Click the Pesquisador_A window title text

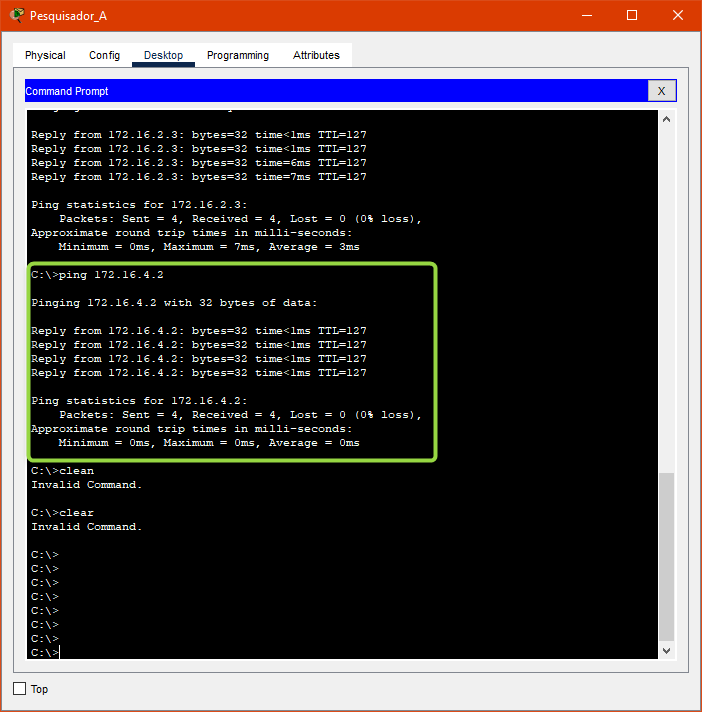pyautogui.click(x=68, y=16)
